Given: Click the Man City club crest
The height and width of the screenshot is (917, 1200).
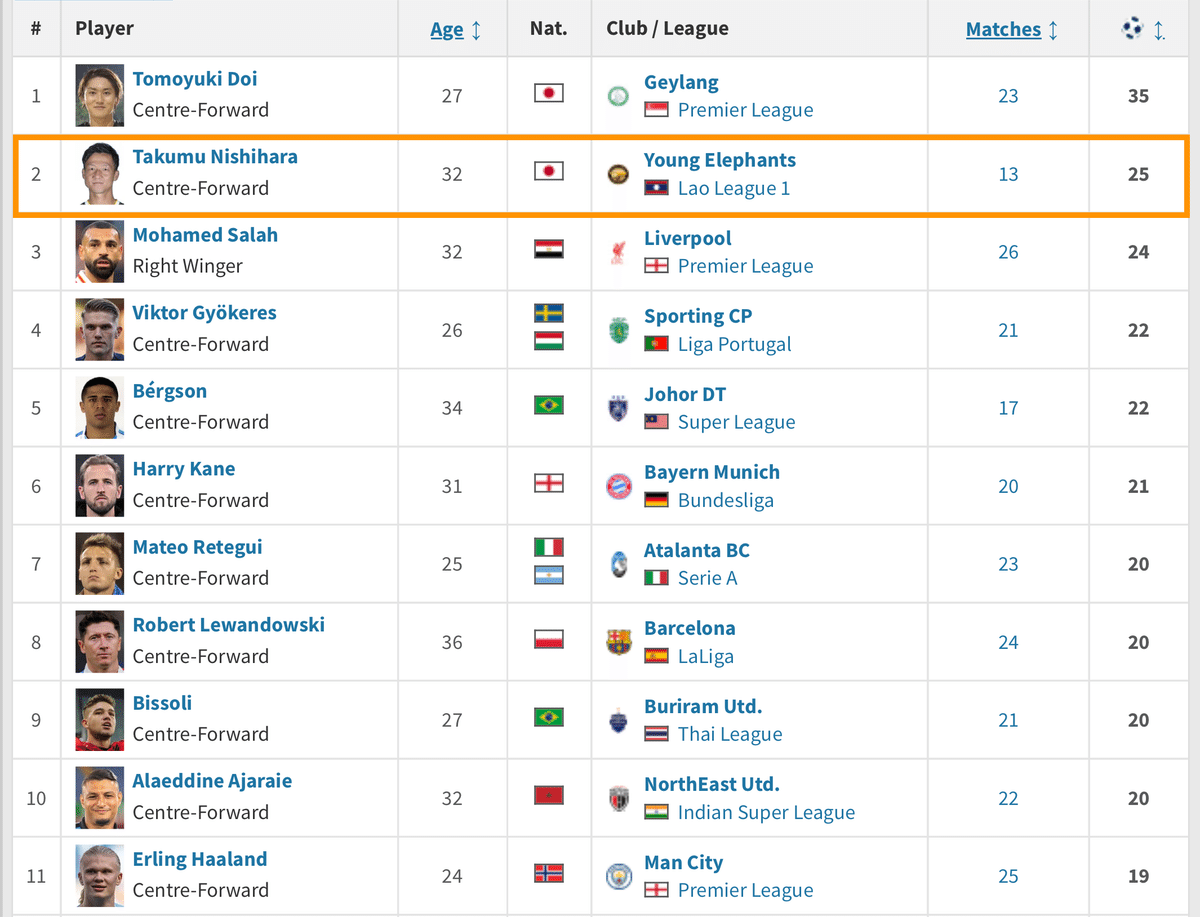Looking at the screenshot, I should pyautogui.click(x=619, y=876).
